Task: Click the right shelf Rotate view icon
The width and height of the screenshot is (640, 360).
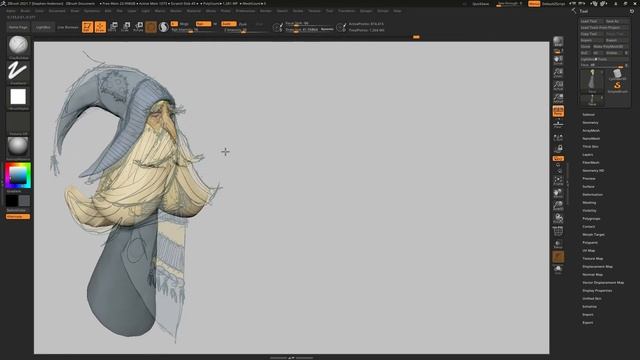Action: [558, 218]
